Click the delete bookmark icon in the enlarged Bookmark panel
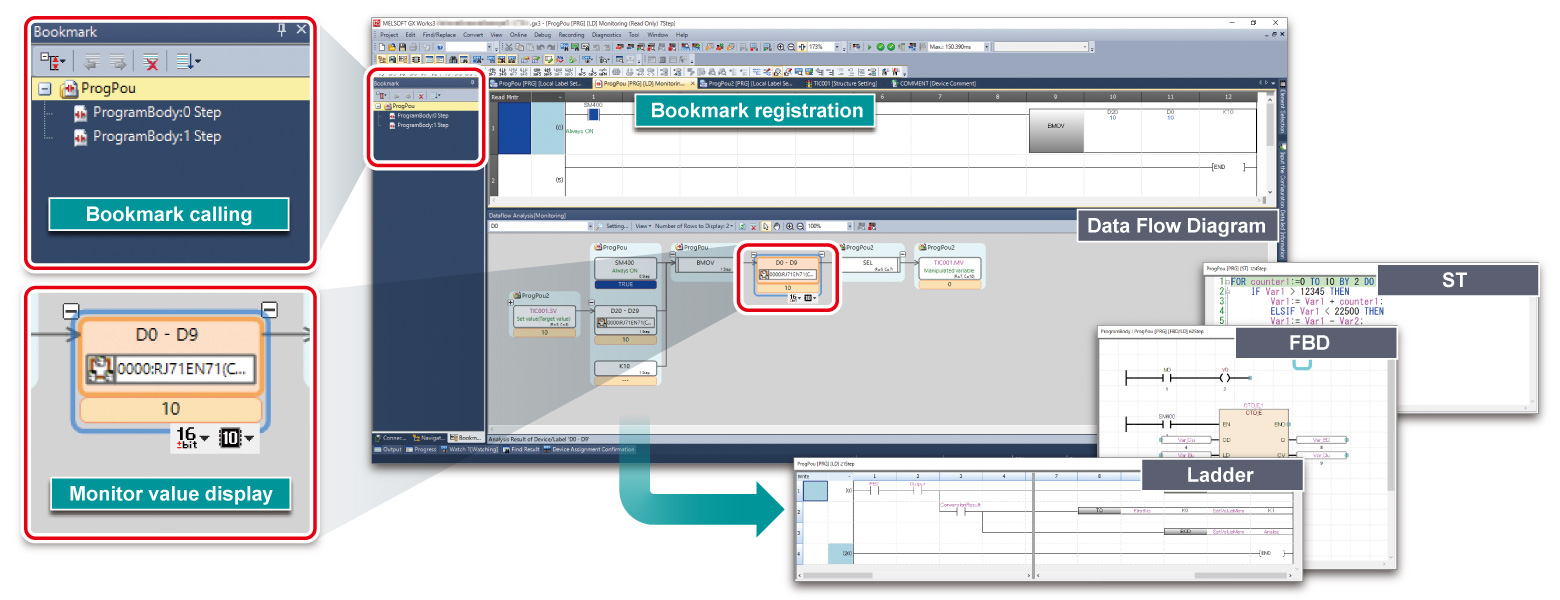 pos(151,62)
